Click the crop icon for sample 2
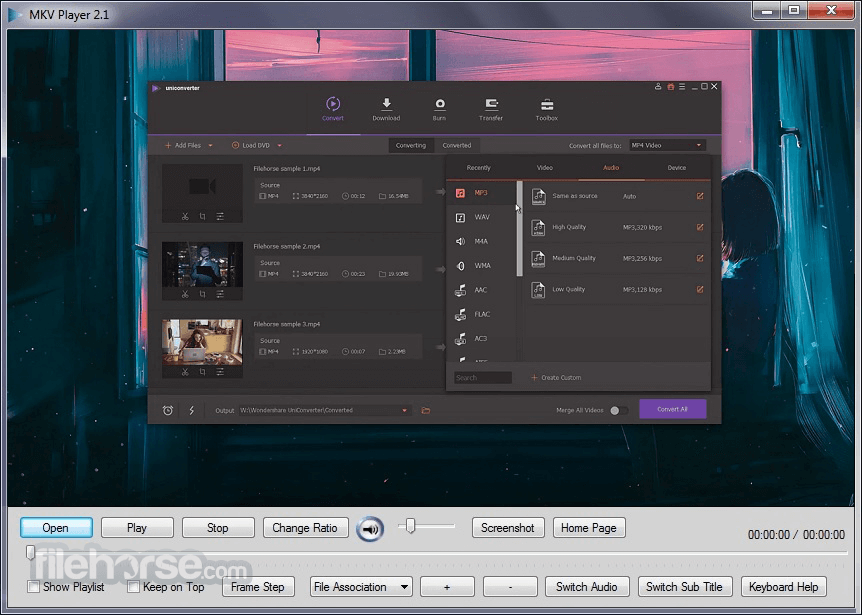Viewport: 862px width, 615px height. pos(202,295)
